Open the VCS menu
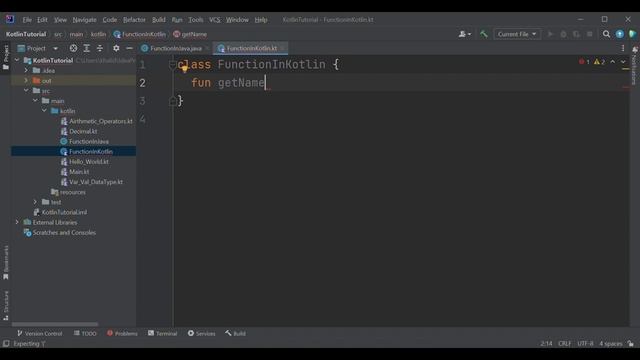 click(215, 20)
